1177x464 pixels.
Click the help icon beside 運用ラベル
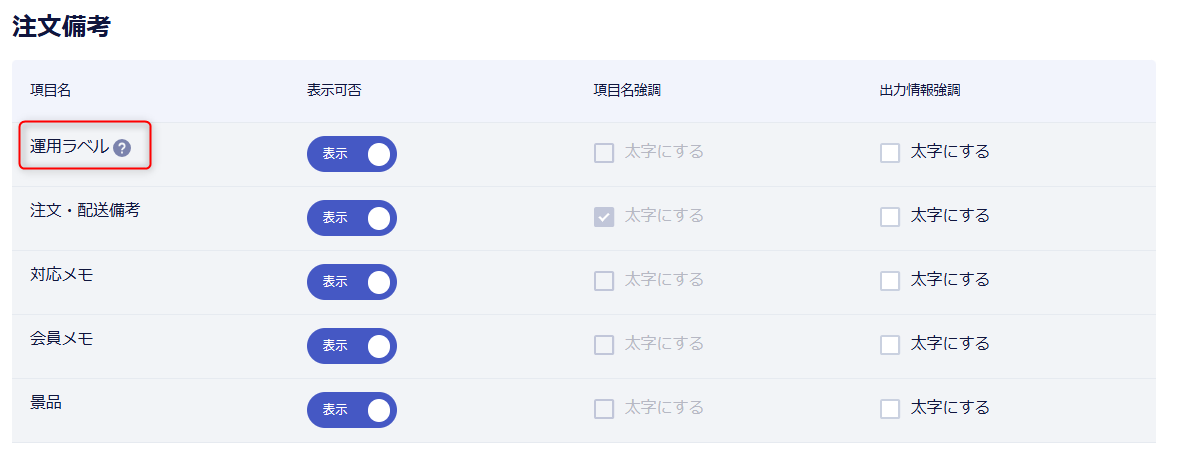click(x=122, y=148)
